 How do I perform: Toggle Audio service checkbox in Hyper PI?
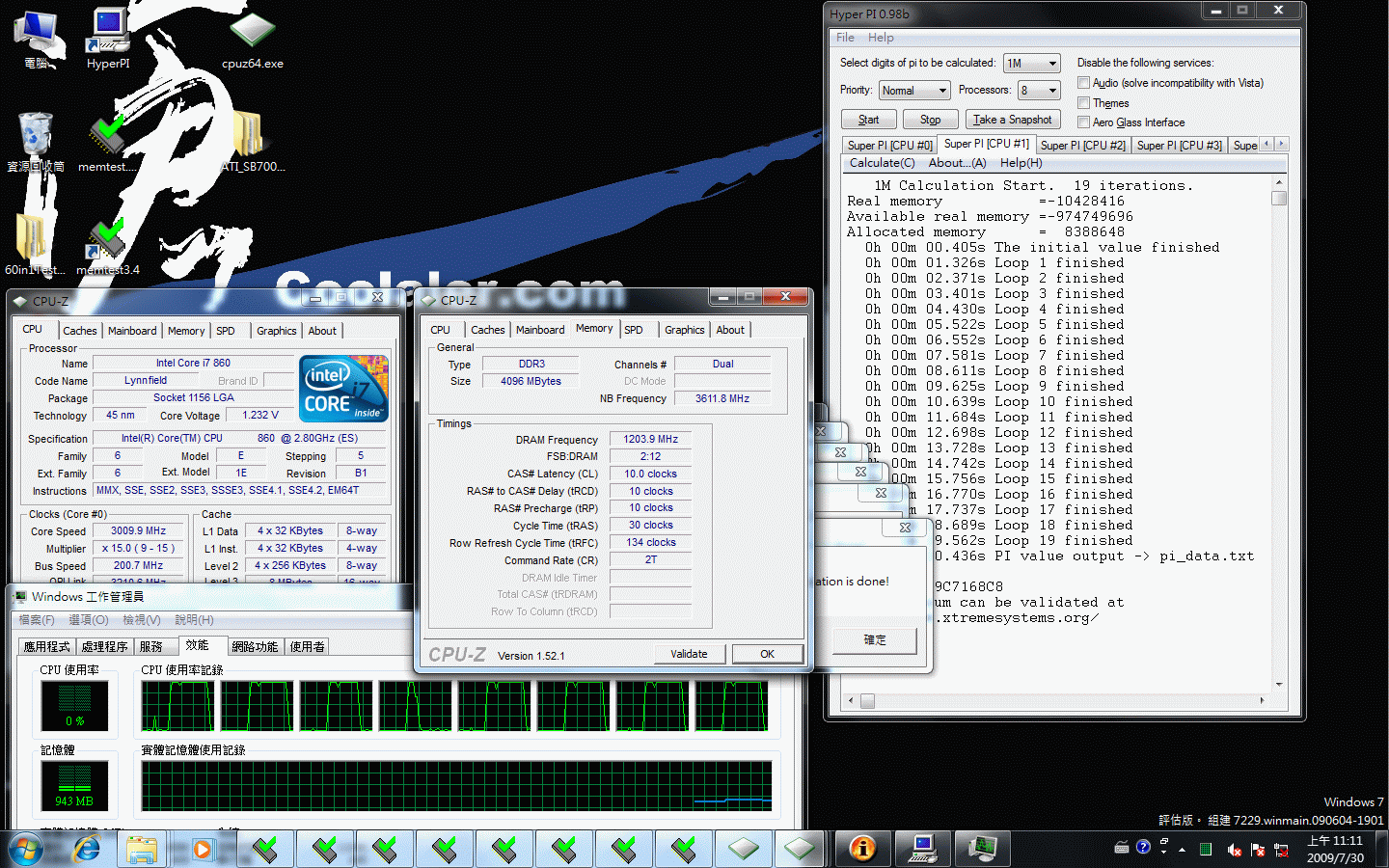[x=1084, y=83]
